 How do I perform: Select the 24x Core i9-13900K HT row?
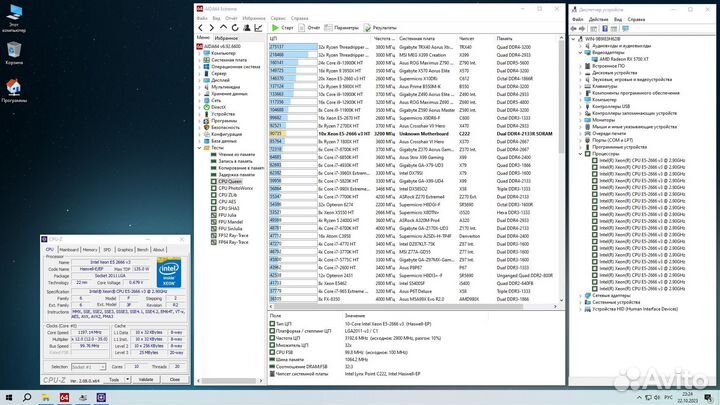[x=411, y=63]
